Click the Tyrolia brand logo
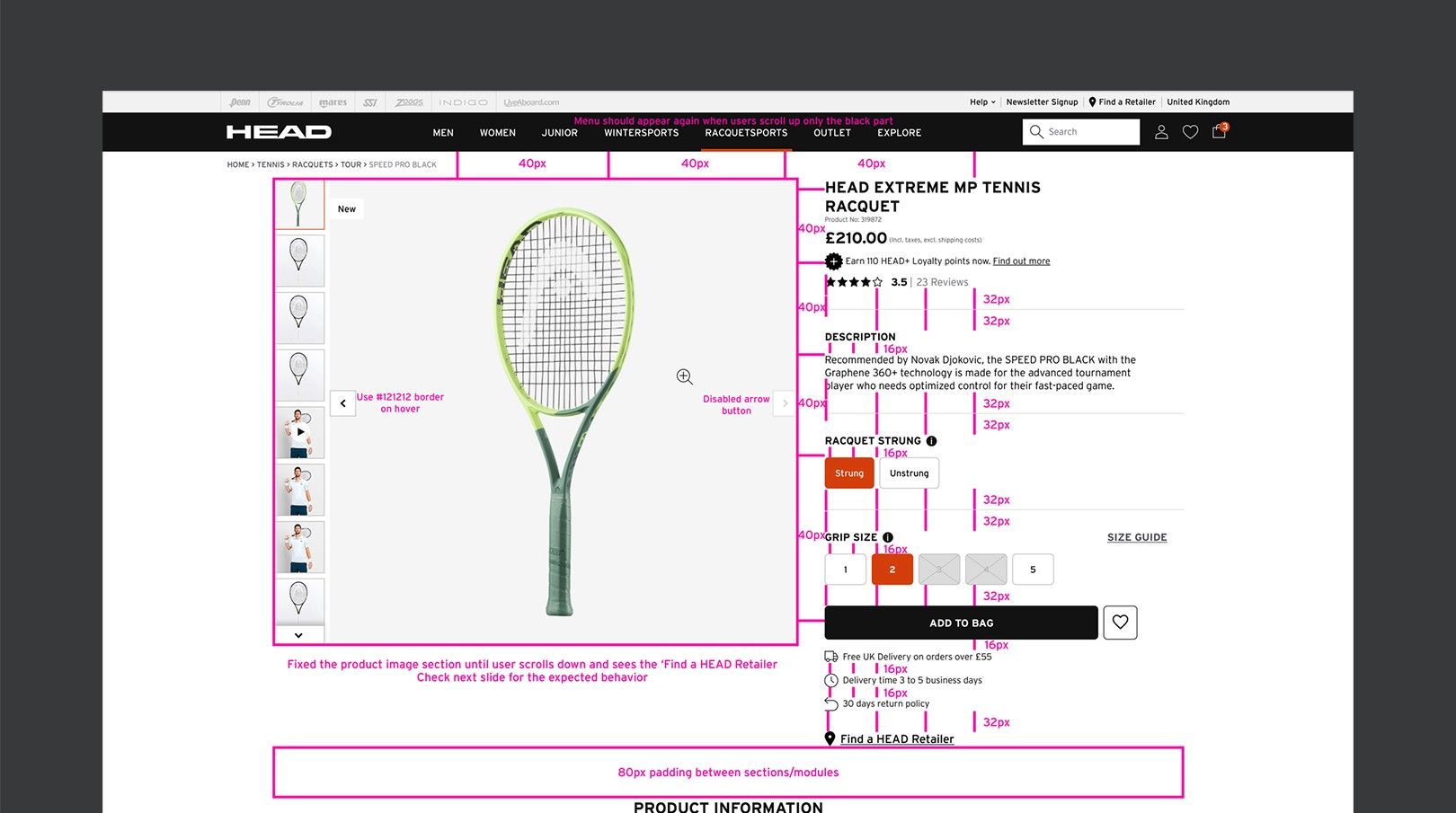The height and width of the screenshot is (813, 1456). (286, 102)
